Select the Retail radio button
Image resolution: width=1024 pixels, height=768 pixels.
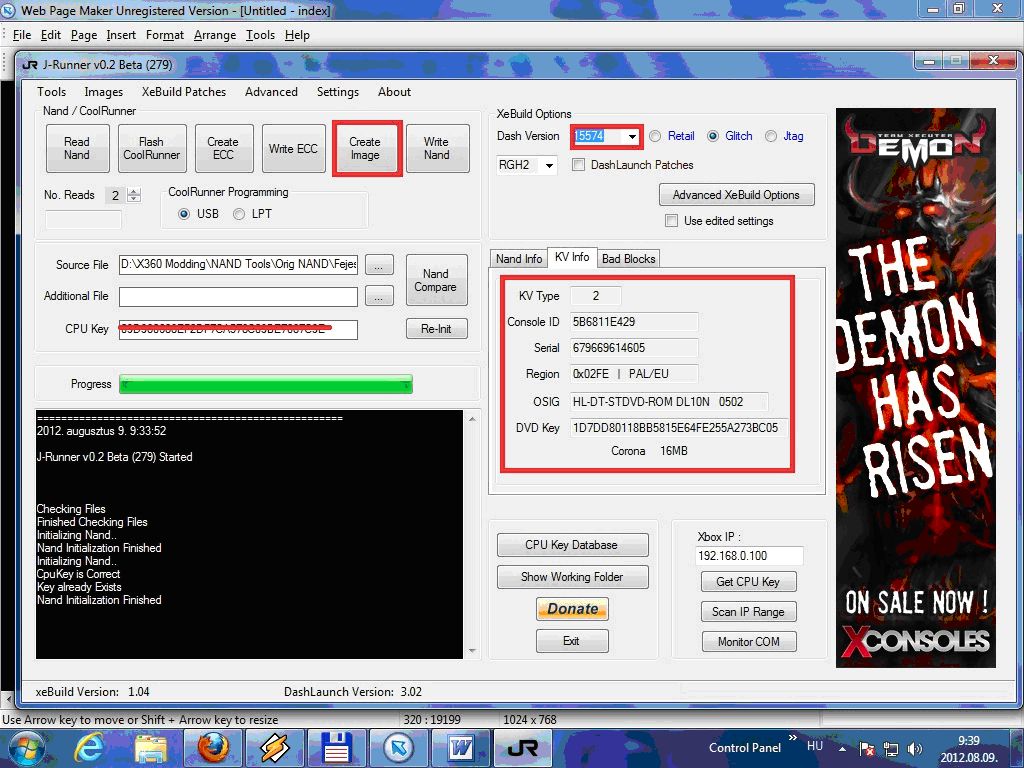point(655,136)
